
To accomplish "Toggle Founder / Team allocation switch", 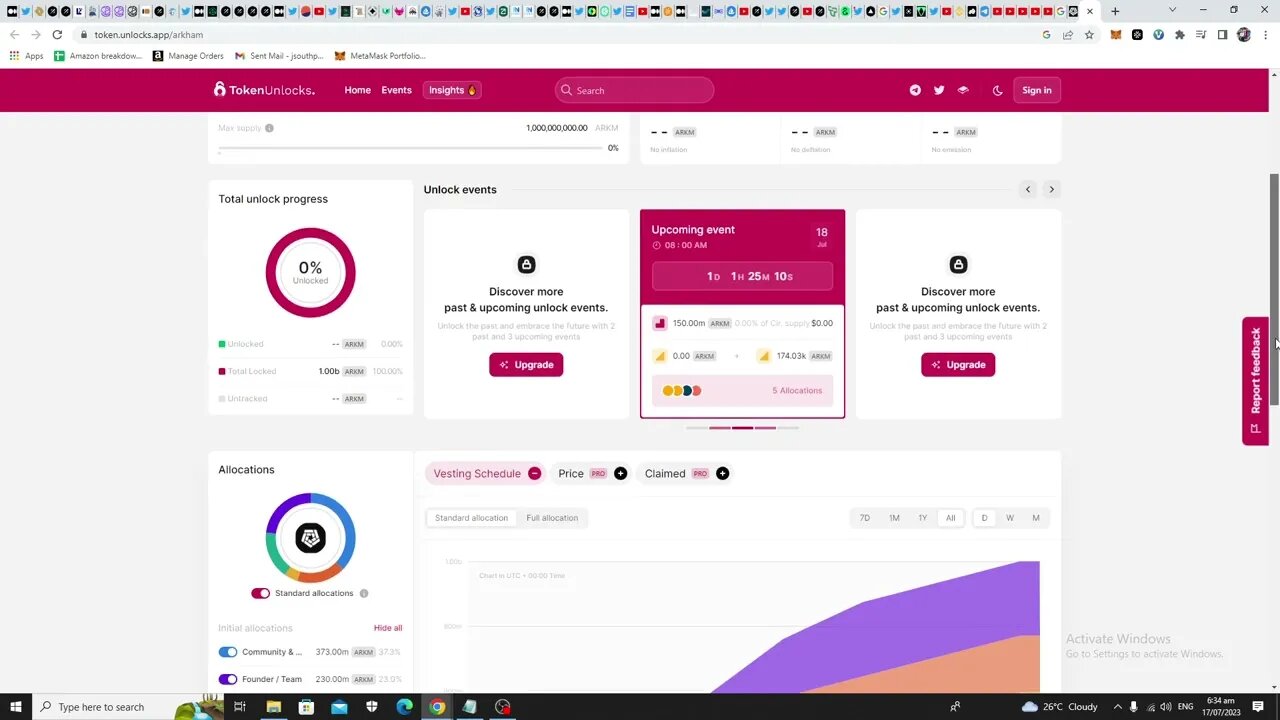I will [228, 679].
